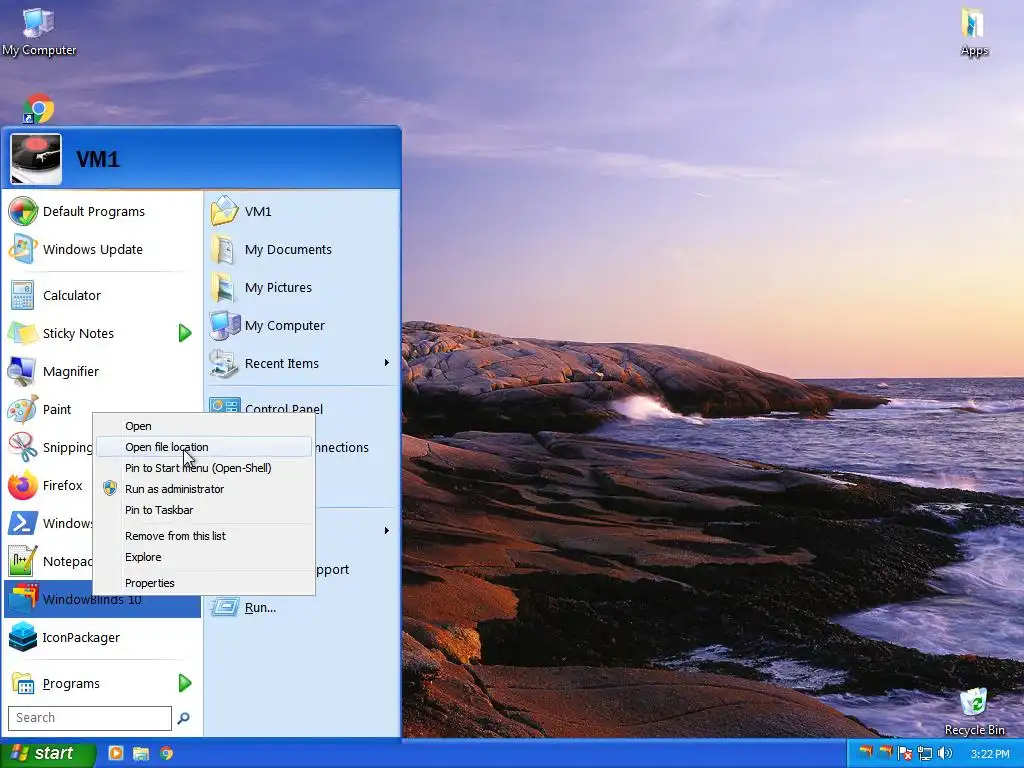This screenshot has height=768, width=1024.
Task: Expand the Sticky Notes jump list arrow
Action: pos(185,333)
